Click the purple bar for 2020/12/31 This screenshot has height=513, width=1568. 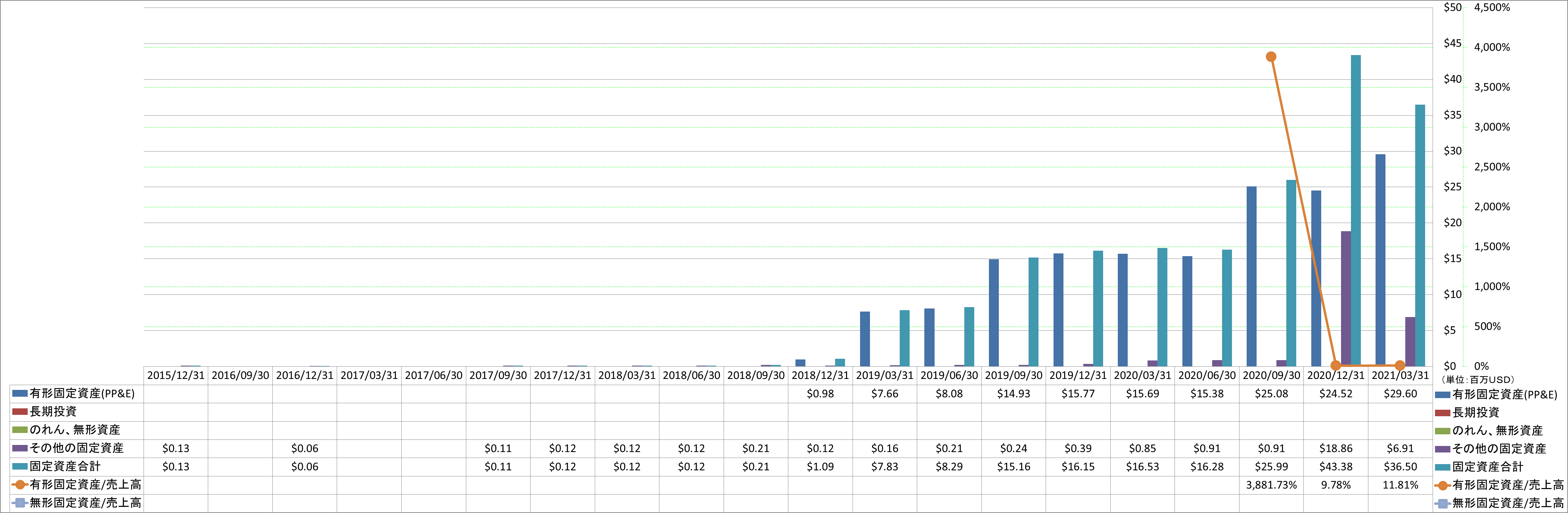tap(1346, 299)
